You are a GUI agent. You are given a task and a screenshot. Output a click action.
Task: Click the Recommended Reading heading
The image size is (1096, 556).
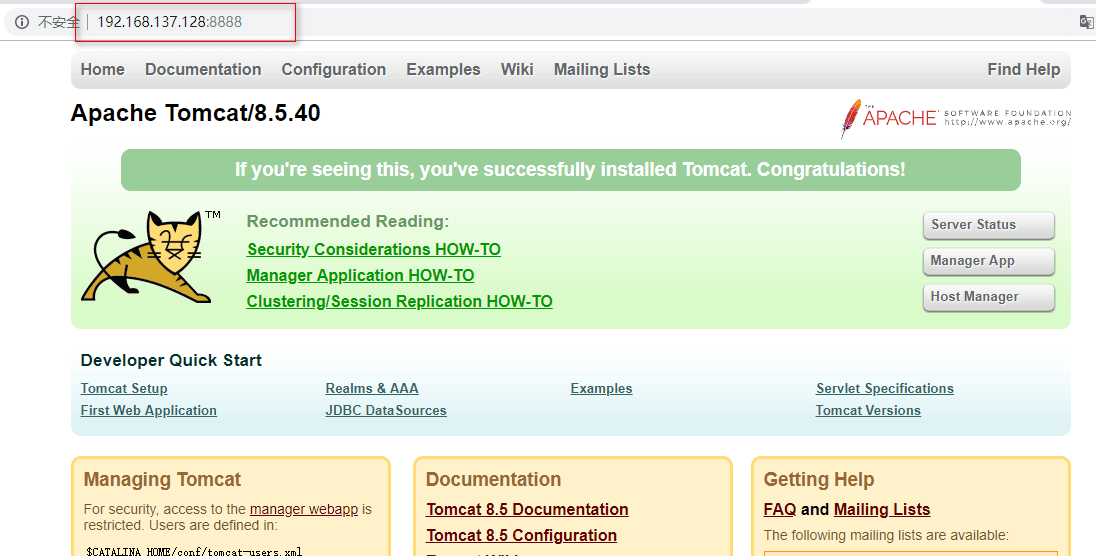[x=348, y=221]
